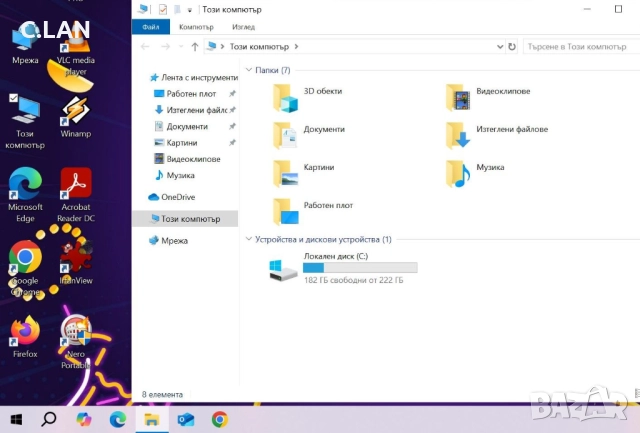
Task: Open chevron before Този компютър in address bar
Action: coord(222,47)
